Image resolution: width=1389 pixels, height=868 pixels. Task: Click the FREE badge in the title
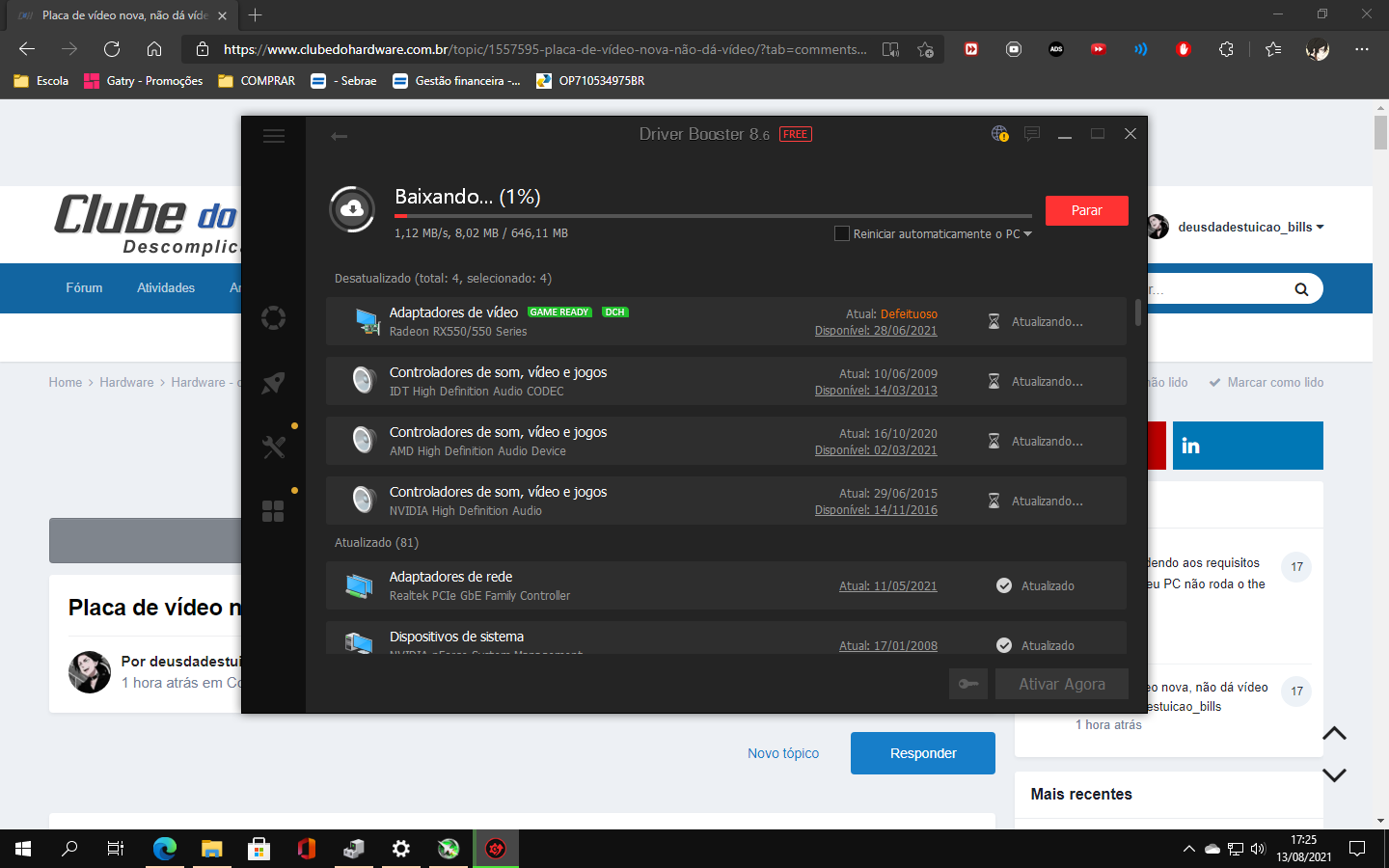tap(796, 134)
